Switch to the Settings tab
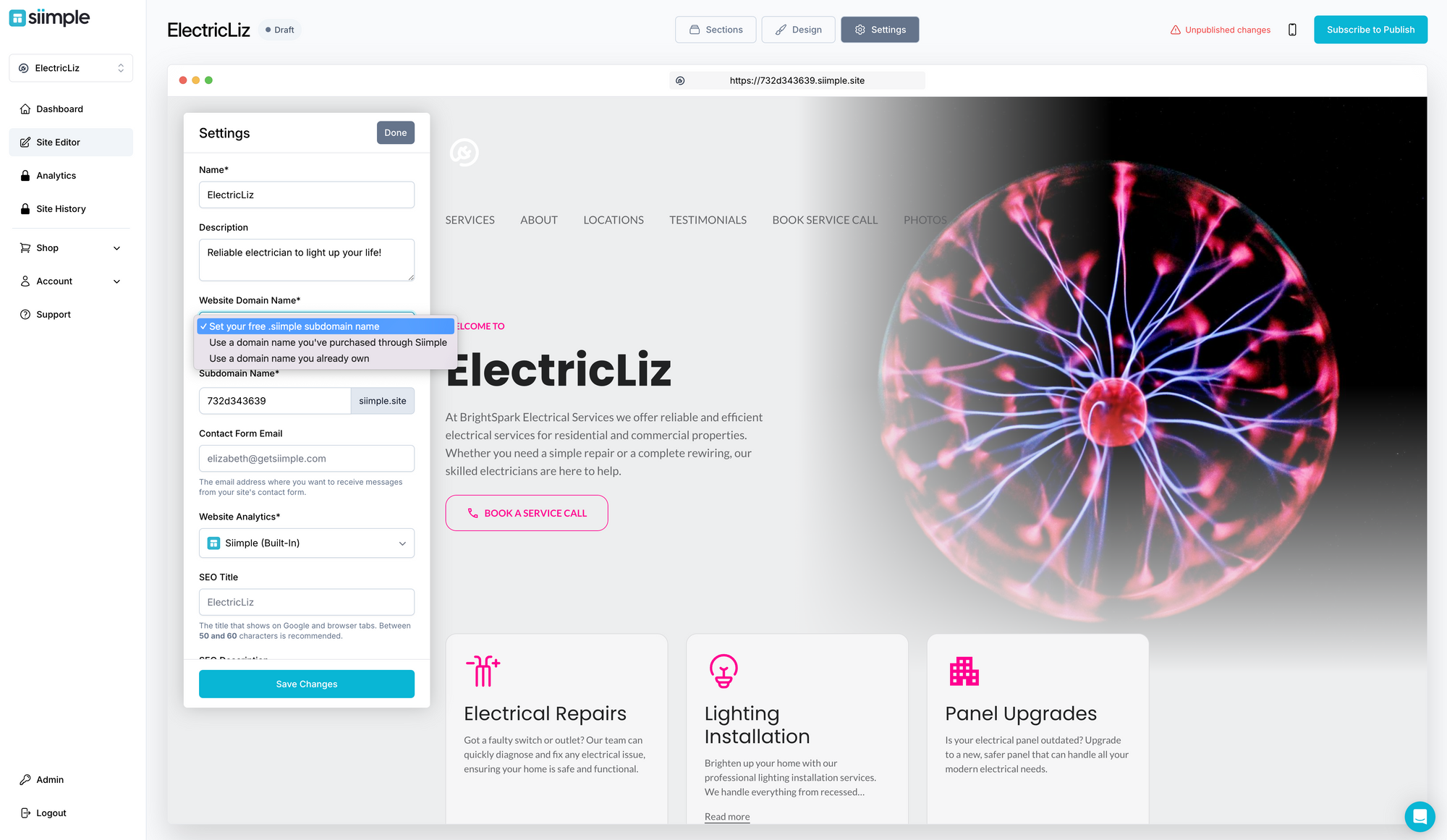 tap(878, 29)
